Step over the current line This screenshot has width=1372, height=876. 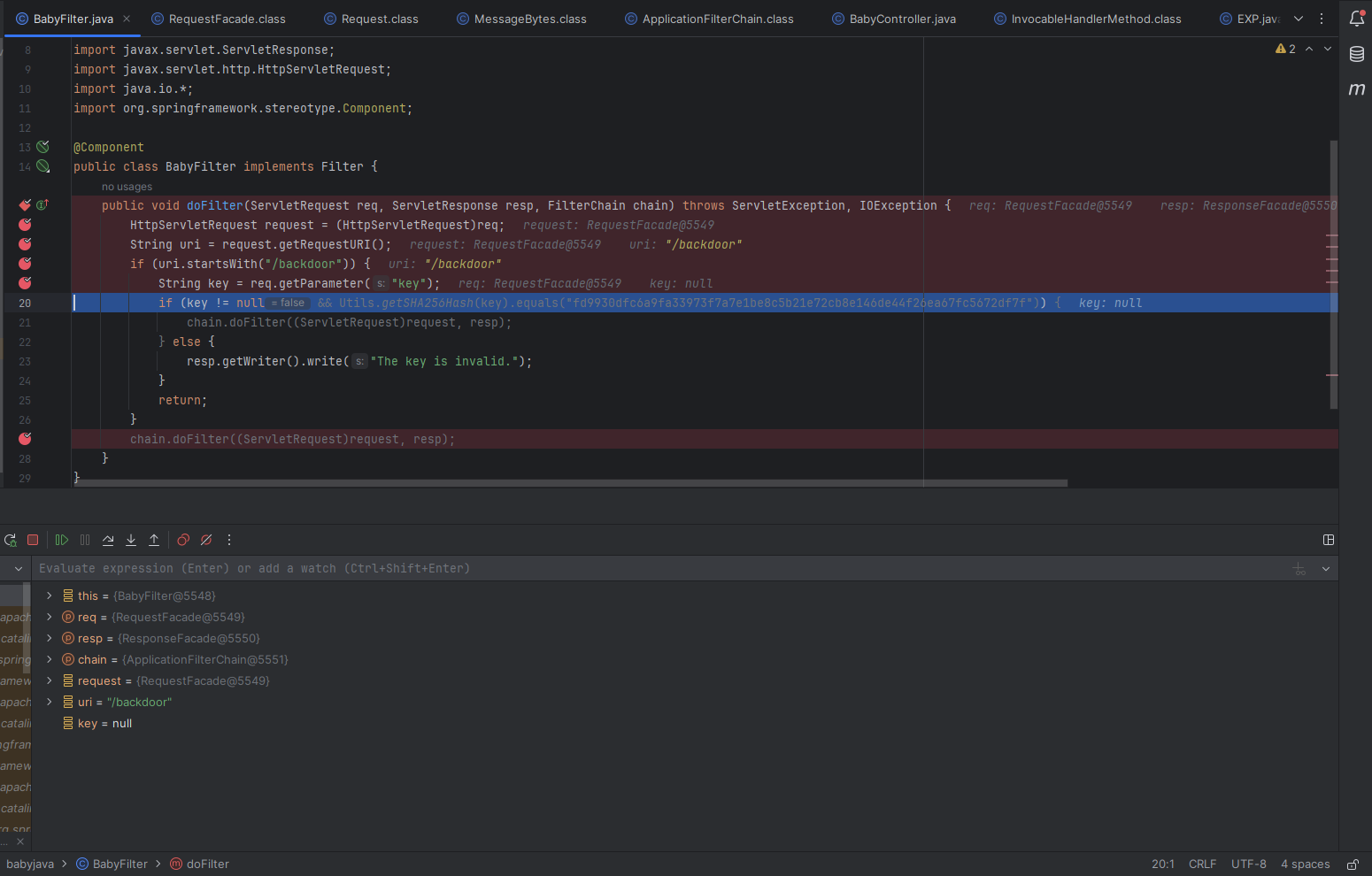pyautogui.click(x=108, y=540)
